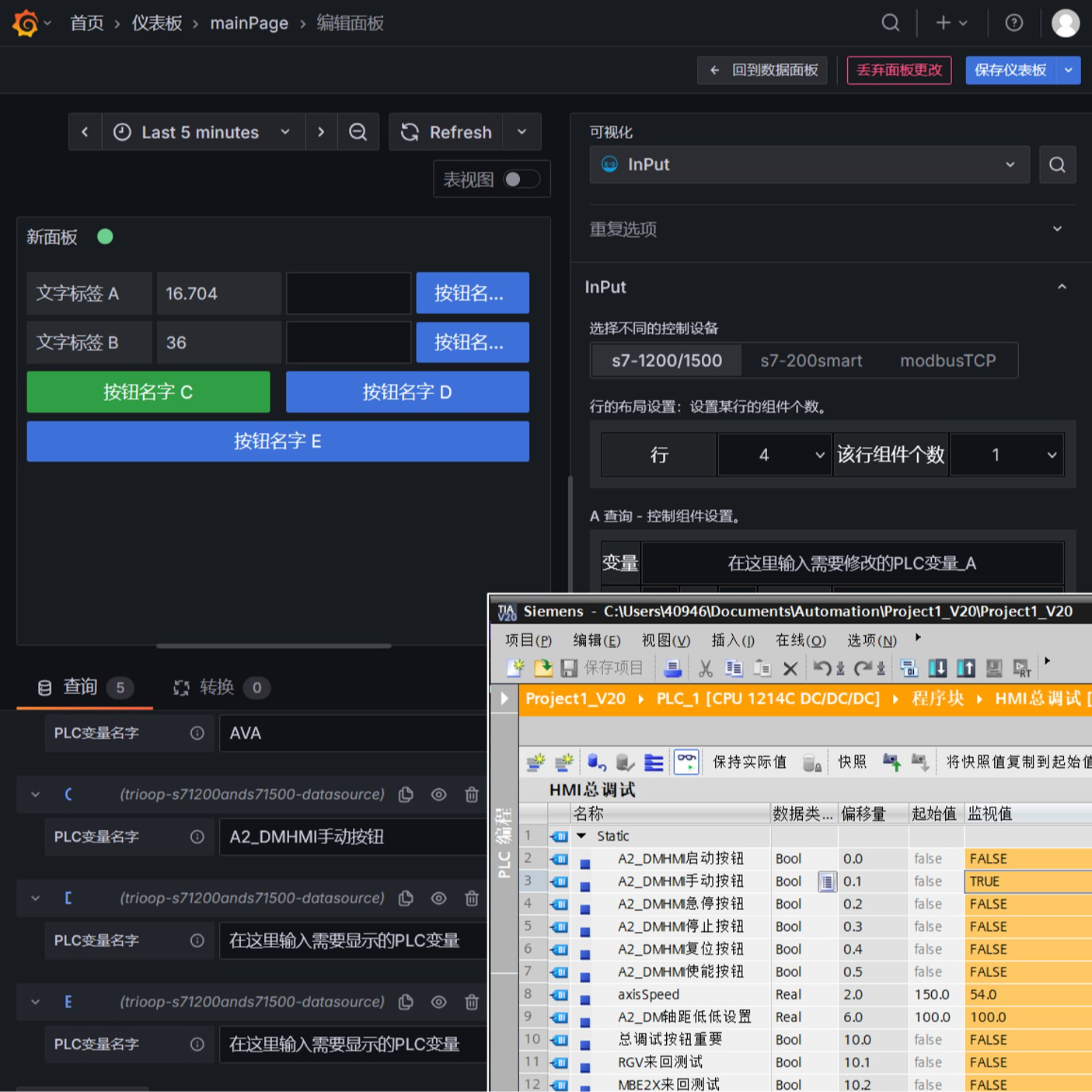Image resolution: width=1092 pixels, height=1092 pixels.
Task: Click expanded mode lines icon in DB toolbar
Action: (654, 762)
